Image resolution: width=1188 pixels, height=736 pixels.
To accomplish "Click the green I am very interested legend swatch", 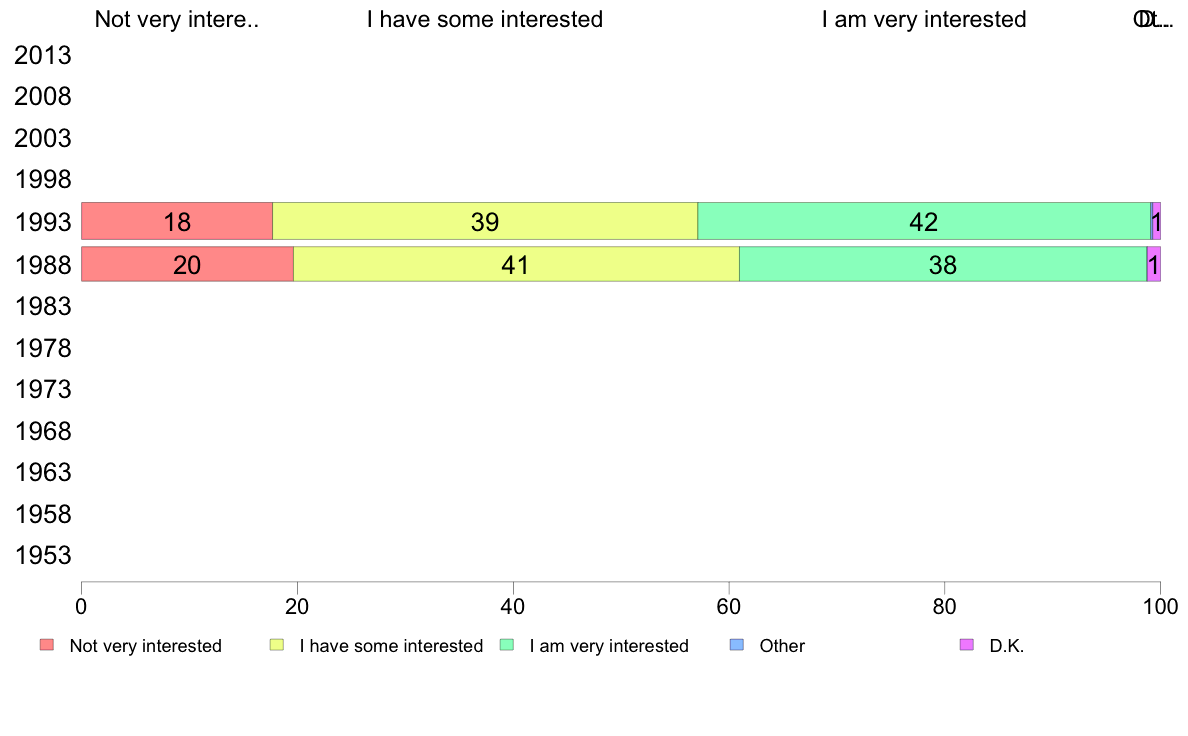I will click(507, 645).
